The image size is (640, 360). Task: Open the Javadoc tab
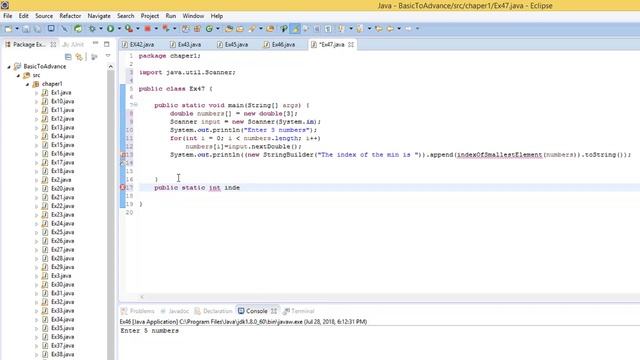click(175, 311)
